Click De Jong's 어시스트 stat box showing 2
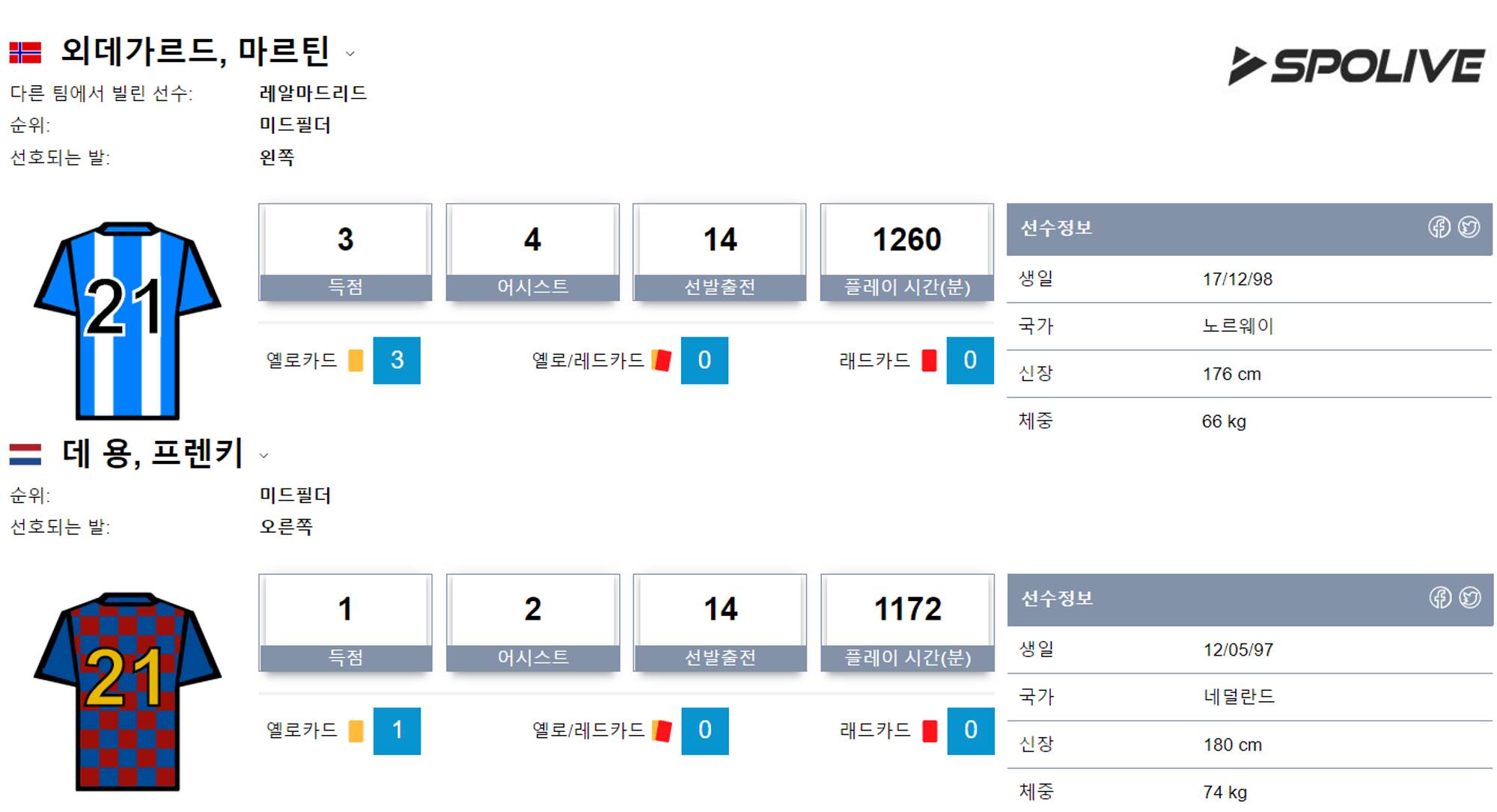Viewport: 1497px width, 812px height. pos(533,622)
